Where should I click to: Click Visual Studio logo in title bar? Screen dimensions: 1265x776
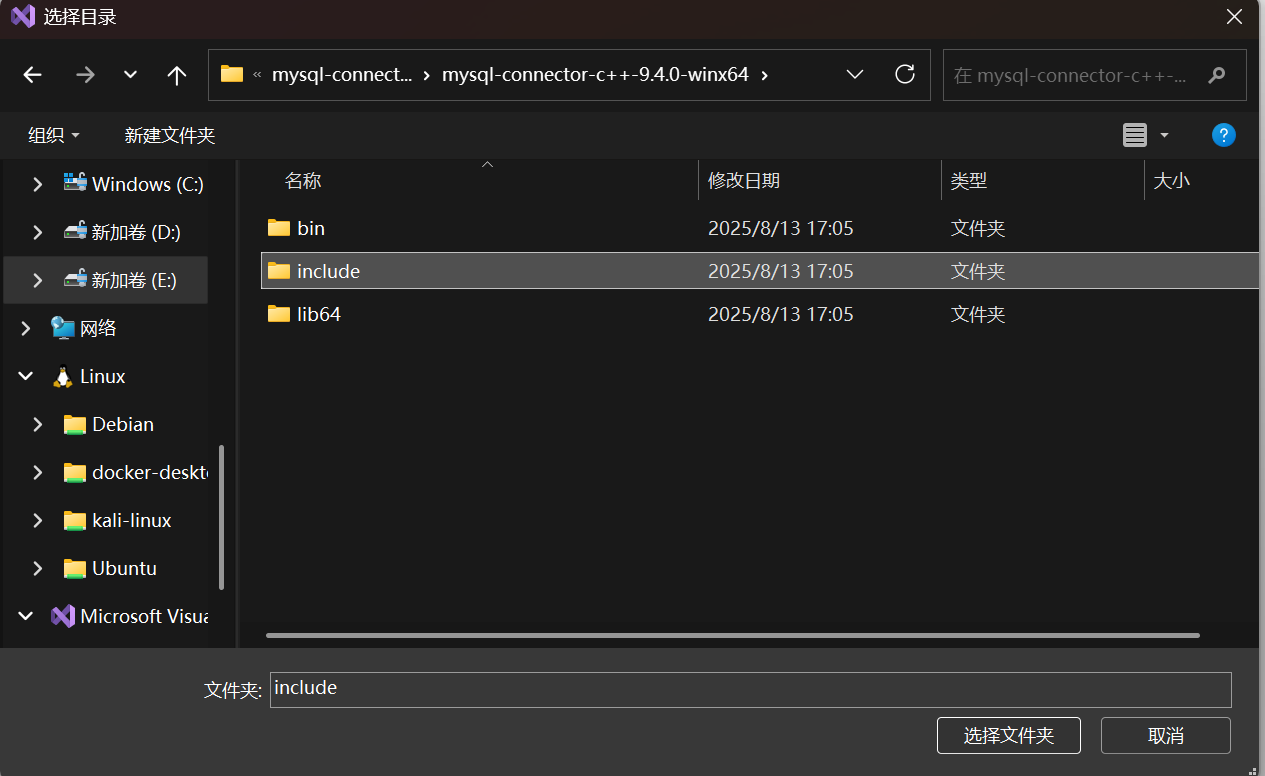[22, 17]
